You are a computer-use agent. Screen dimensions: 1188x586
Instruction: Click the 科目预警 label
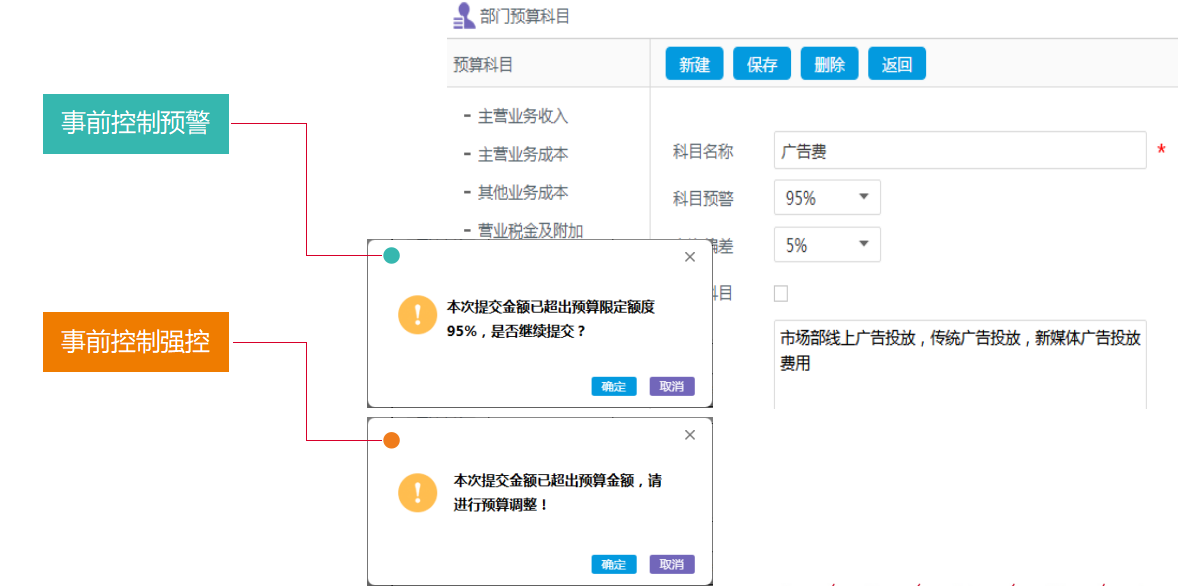[x=703, y=199]
